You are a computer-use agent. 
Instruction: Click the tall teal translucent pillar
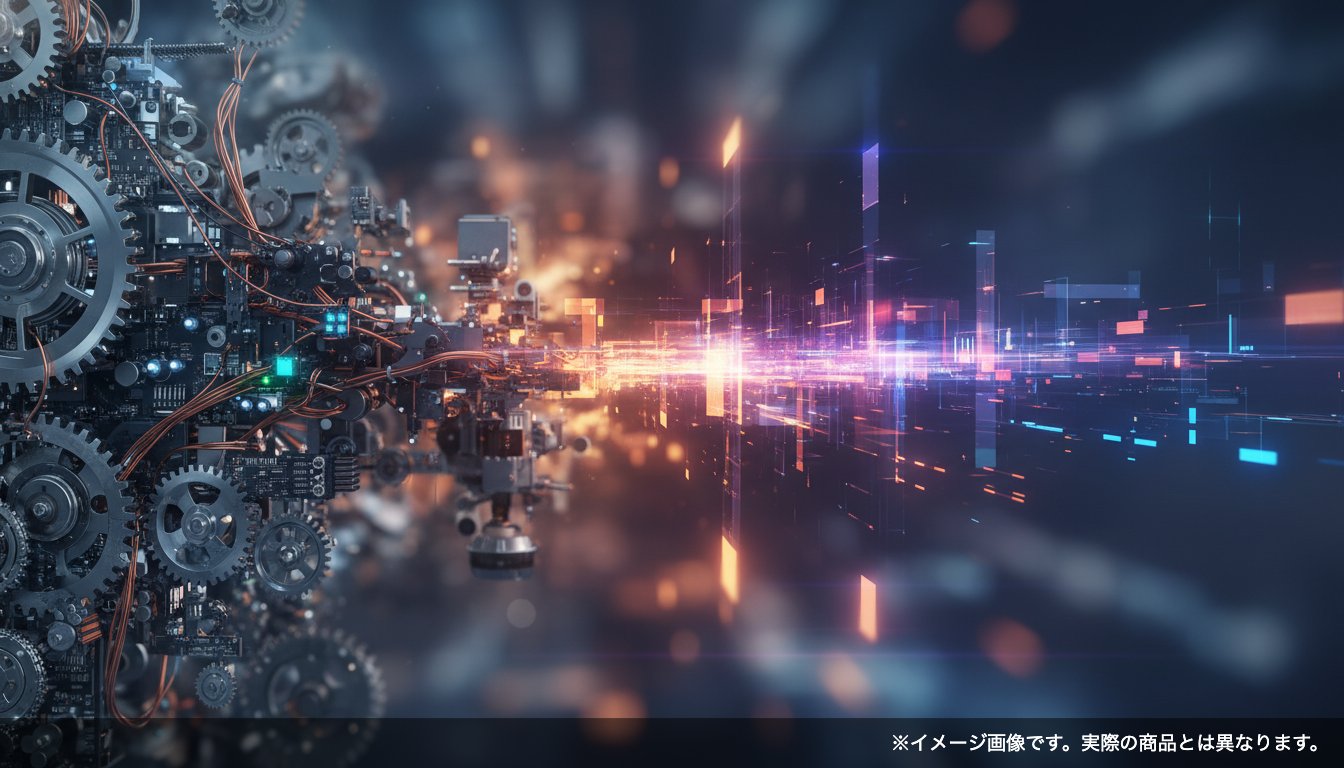point(985,300)
